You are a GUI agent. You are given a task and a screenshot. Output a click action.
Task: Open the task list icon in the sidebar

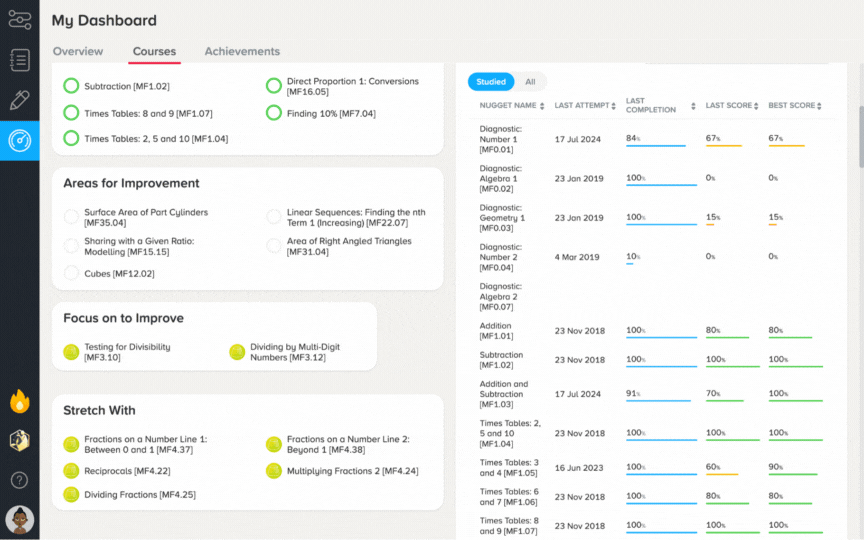(20, 60)
